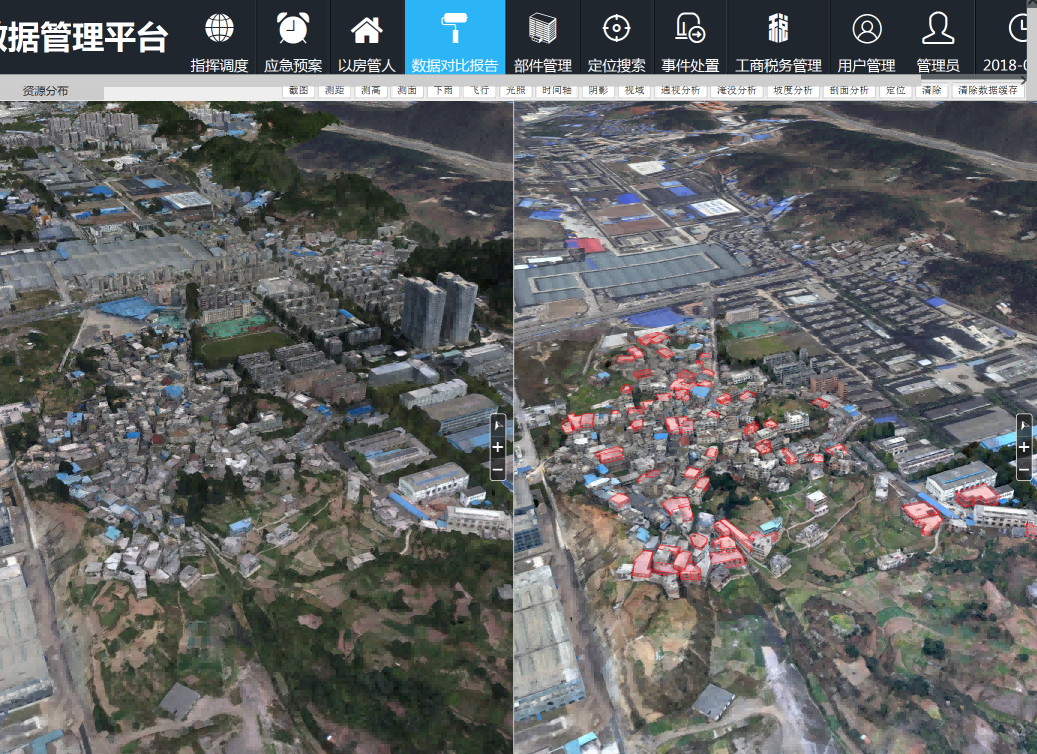Click the 视域 viewshed button
The height and width of the screenshot is (754, 1037).
click(x=634, y=91)
